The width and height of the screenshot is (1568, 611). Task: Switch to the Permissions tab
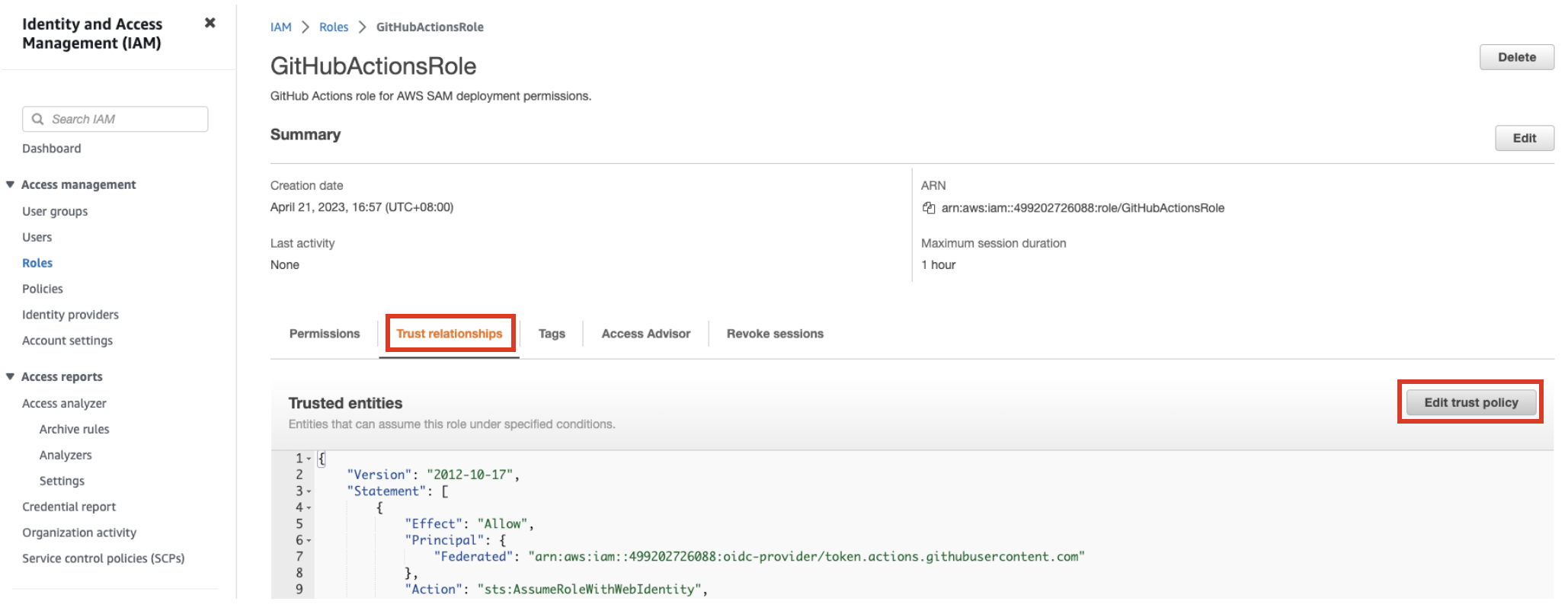325,334
